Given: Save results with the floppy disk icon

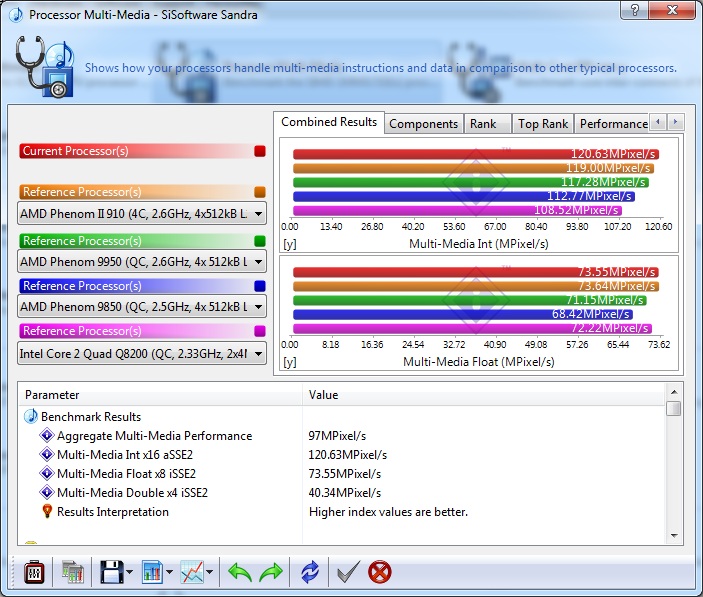Looking at the screenshot, I should tap(112, 572).
